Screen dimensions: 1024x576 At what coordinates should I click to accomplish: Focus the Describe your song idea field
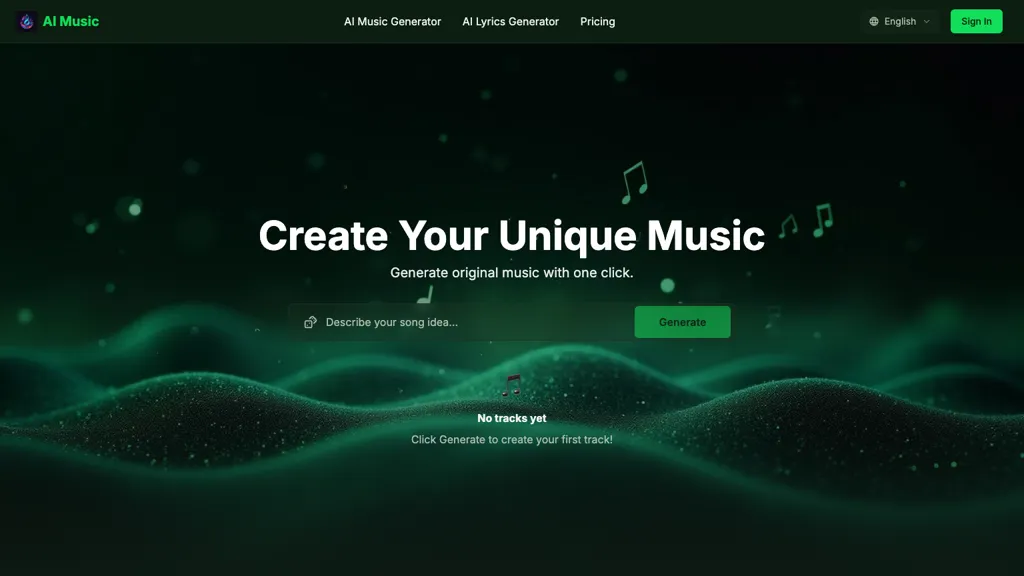pyautogui.click(x=461, y=322)
